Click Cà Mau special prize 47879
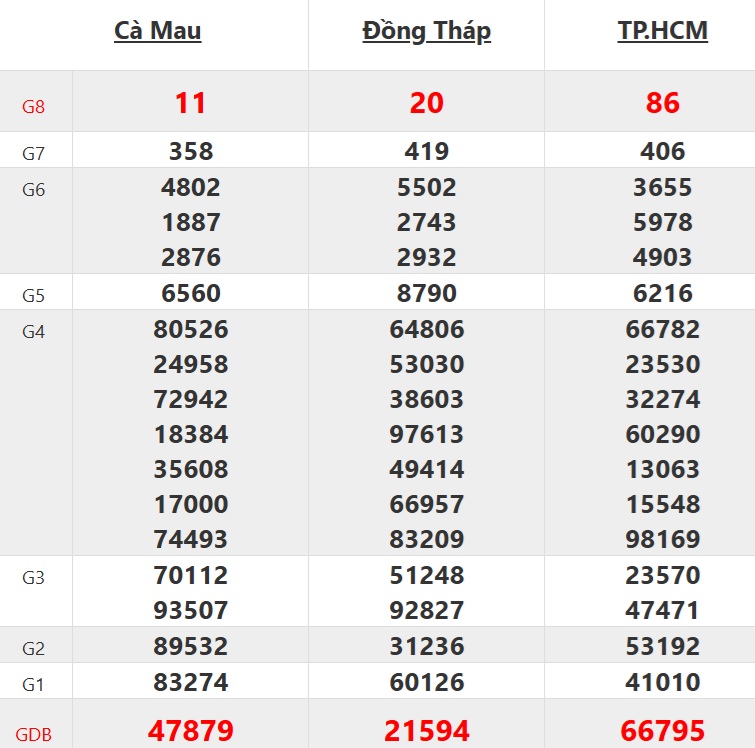This screenshot has height=748, width=755. 191,731
